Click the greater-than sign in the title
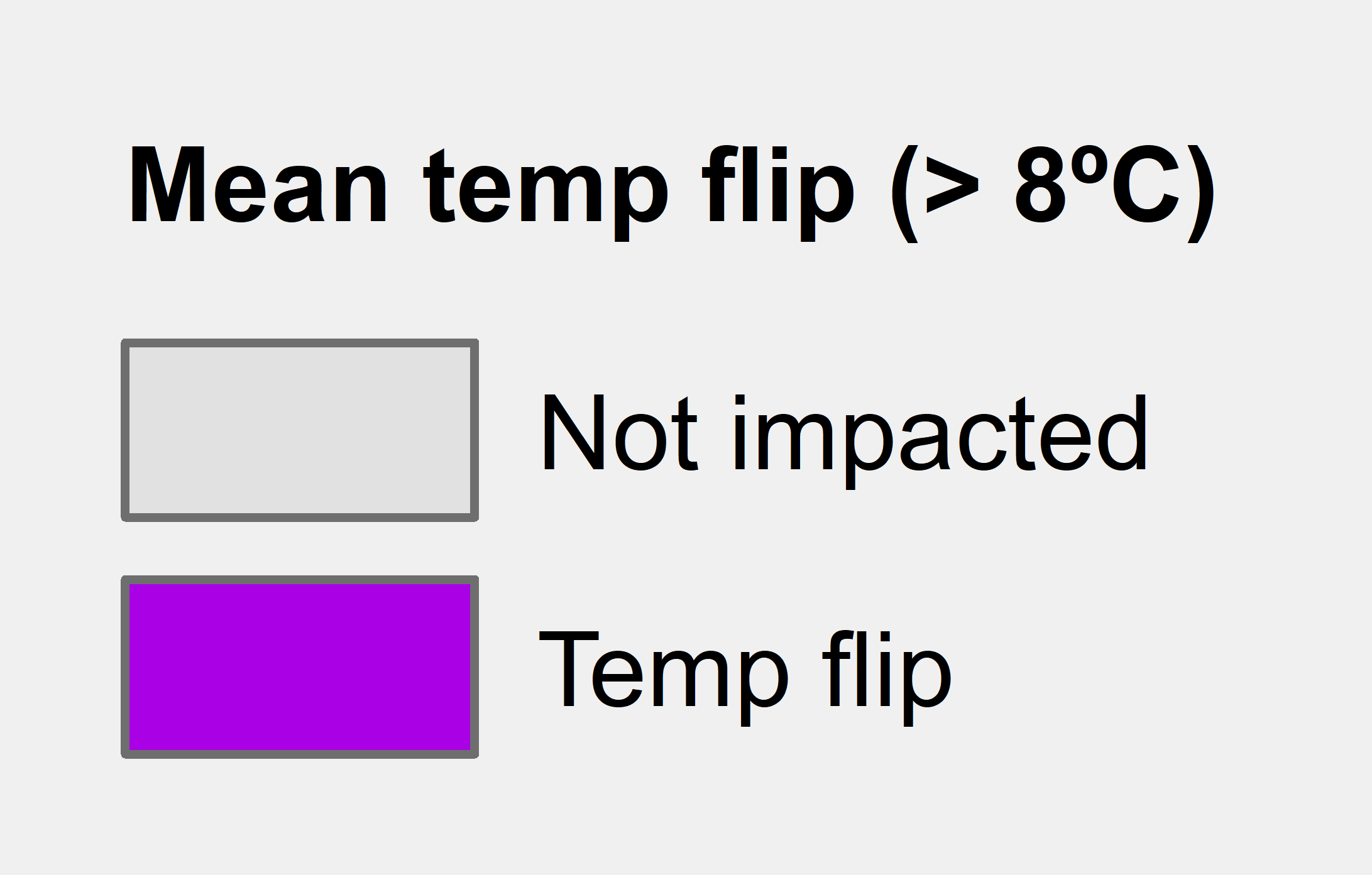Image resolution: width=1372 pixels, height=875 pixels. 953,187
